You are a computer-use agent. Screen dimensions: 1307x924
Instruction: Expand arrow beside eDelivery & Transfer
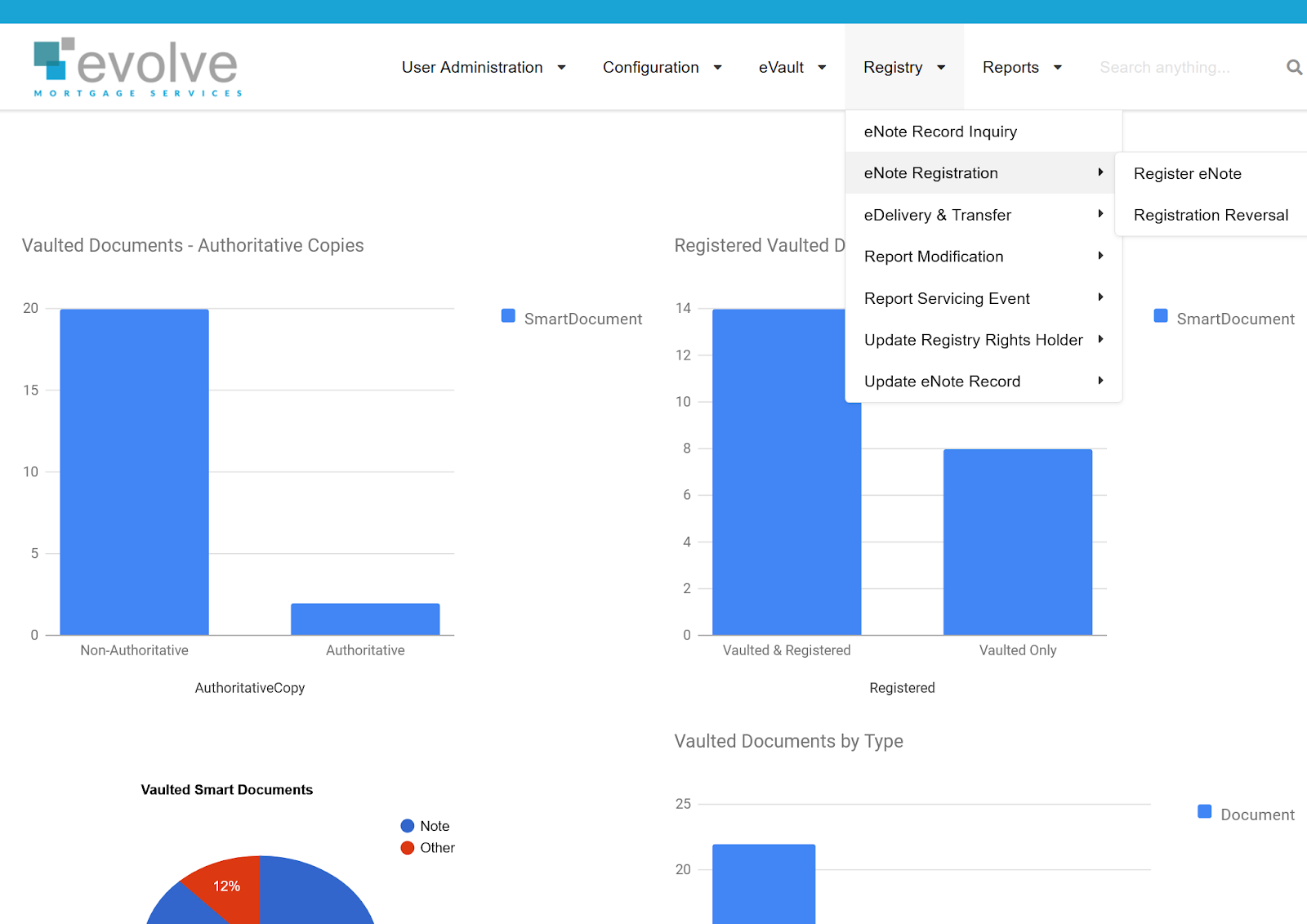click(x=1101, y=214)
